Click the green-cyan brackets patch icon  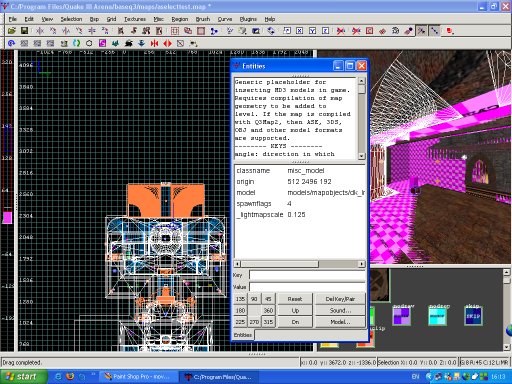(x=77, y=43)
